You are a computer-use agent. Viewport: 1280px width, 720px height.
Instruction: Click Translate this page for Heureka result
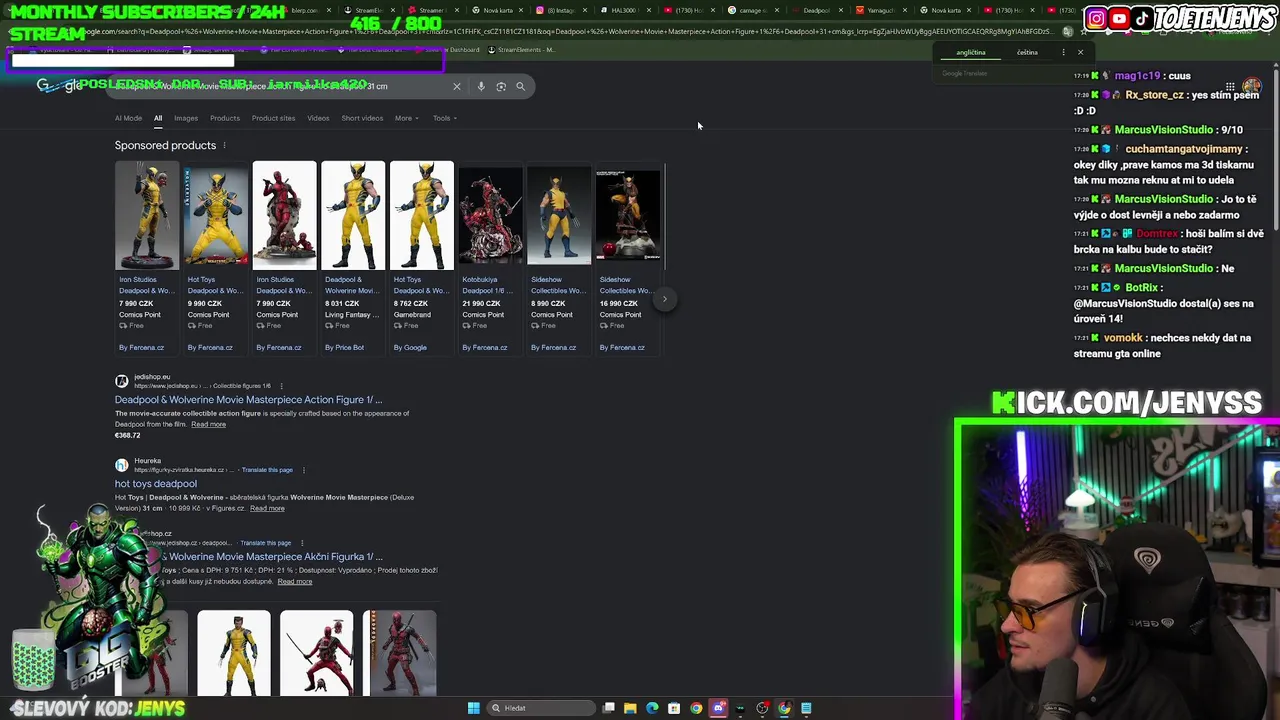pyautogui.click(x=267, y=470)
